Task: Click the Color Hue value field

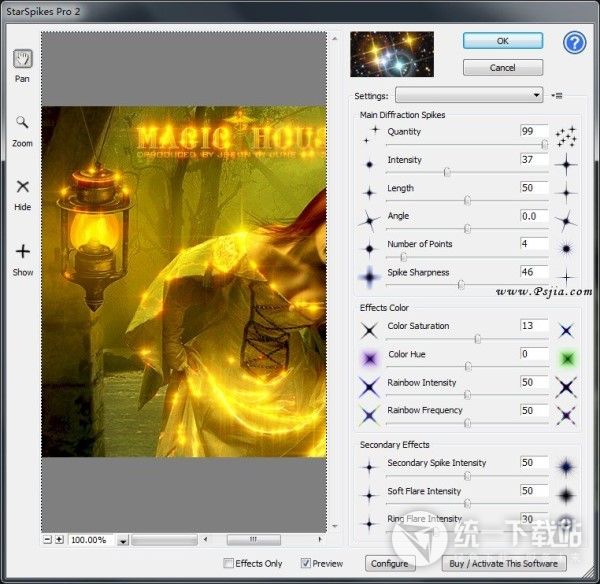Action: 534,354
